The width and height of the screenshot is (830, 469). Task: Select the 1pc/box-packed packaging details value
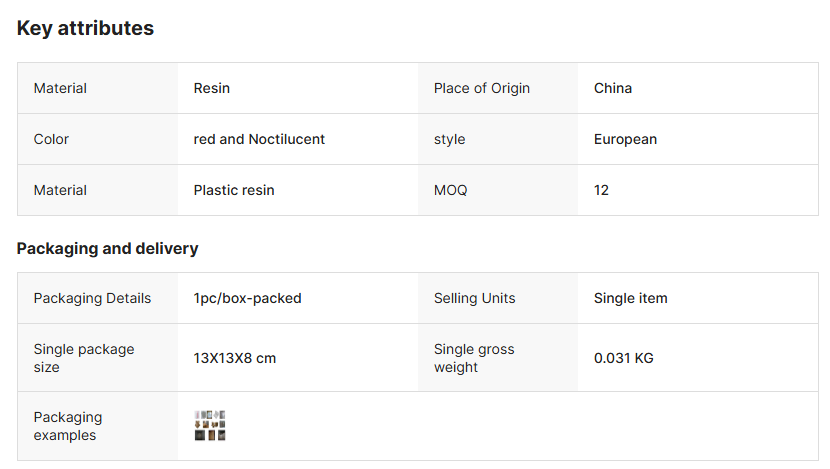[x=248, y=298]
